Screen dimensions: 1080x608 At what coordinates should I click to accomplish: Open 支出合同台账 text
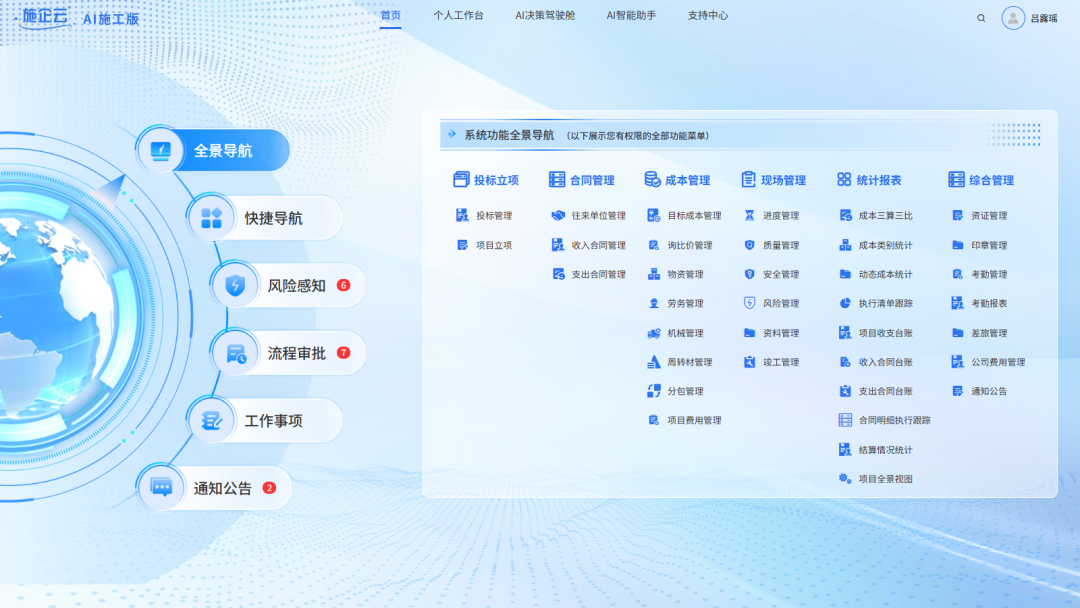coord(885,391)
